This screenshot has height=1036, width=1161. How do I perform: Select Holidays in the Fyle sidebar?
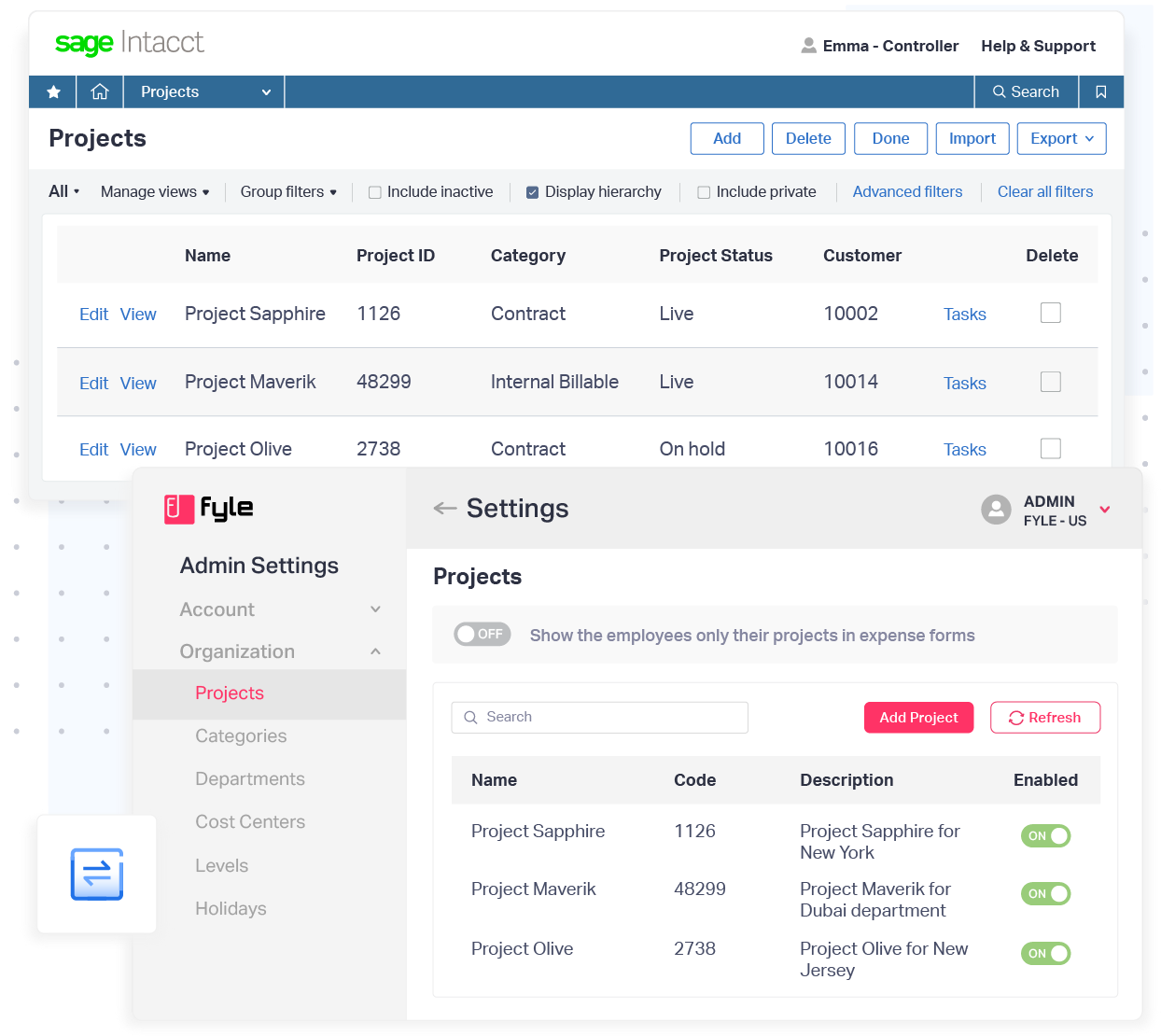point(231,908)
